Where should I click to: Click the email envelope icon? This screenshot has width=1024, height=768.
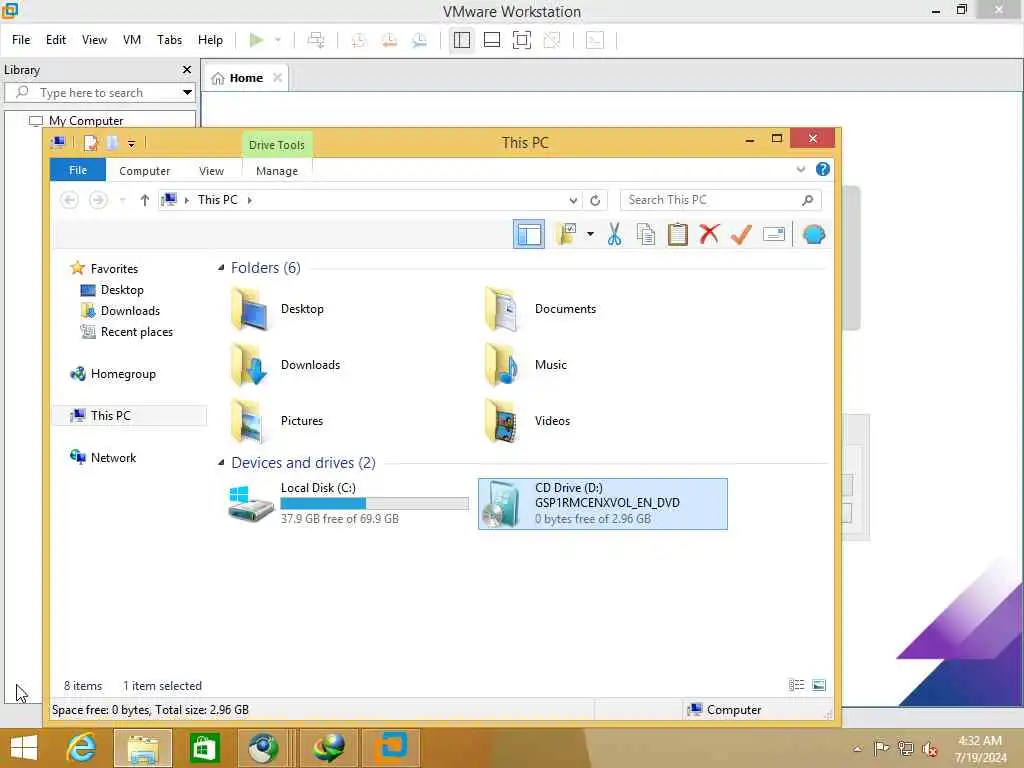774,234
